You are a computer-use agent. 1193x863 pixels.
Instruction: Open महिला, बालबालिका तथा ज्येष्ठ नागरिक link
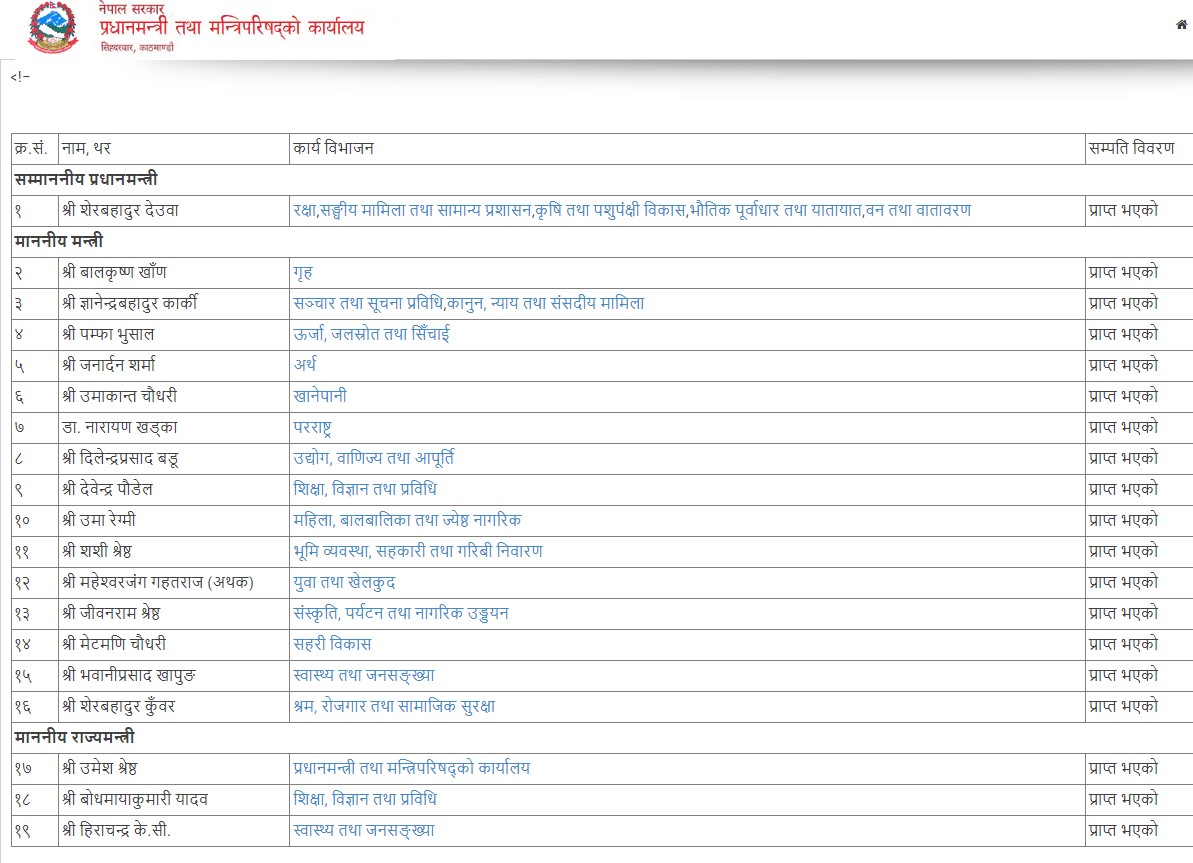click(x=407, y=520)
